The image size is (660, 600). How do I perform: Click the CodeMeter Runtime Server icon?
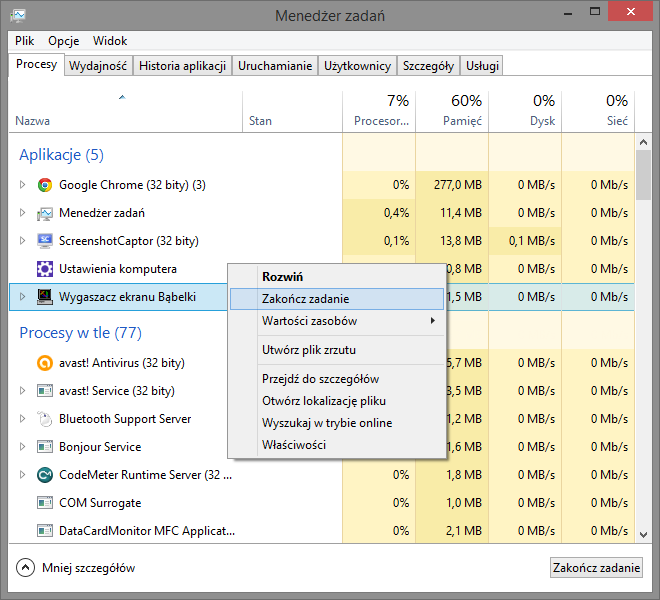[x=45, y=475]
